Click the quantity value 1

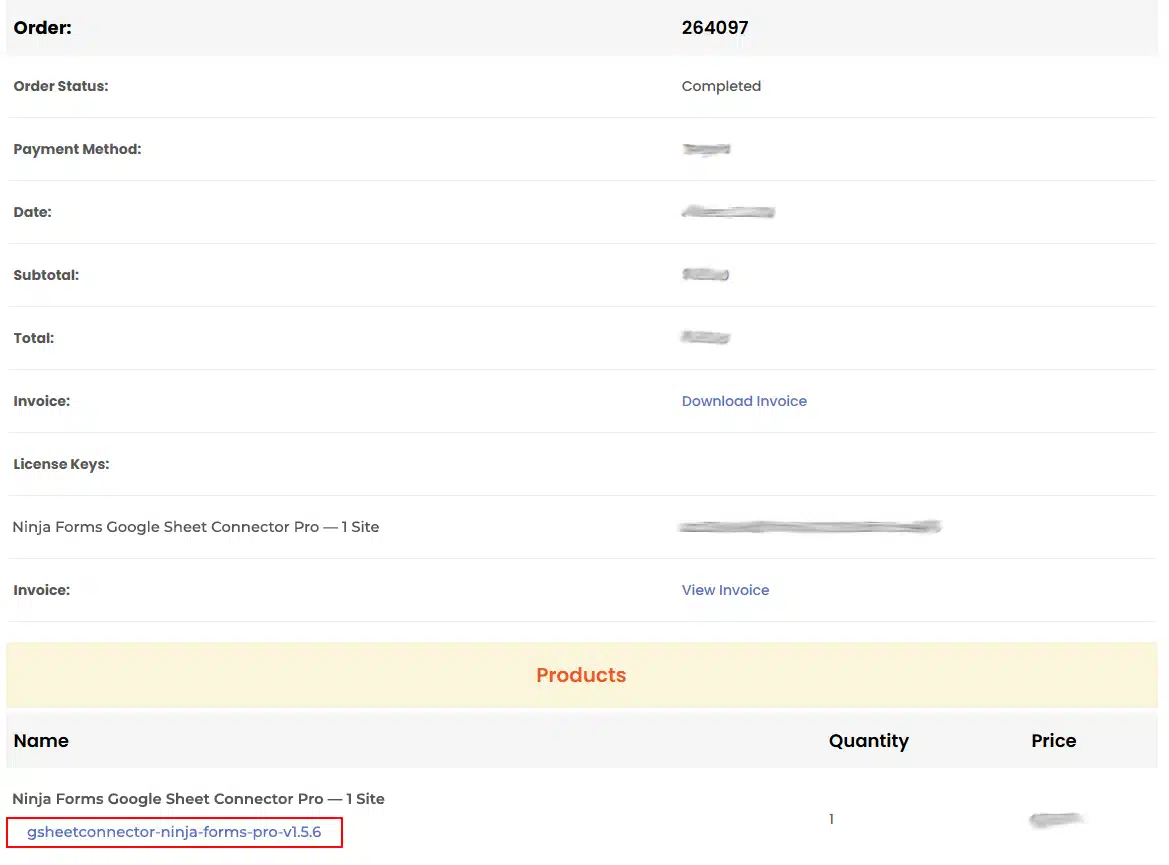831,819
